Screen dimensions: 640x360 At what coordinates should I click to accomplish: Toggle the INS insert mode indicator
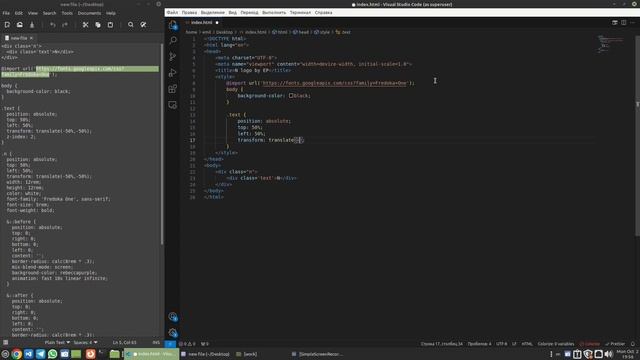156,342
